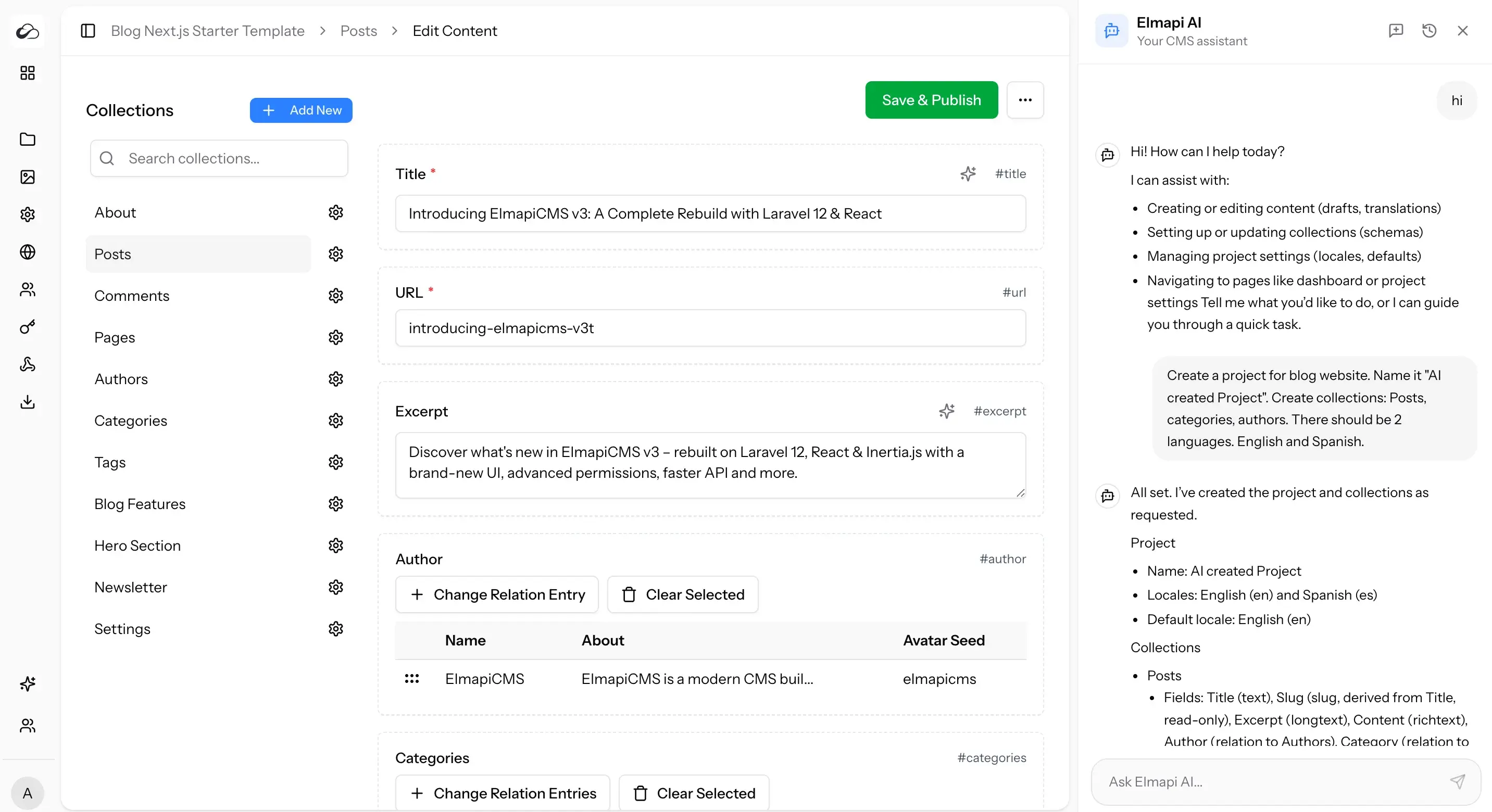Click the elmapicms avatar seed cell
The height and width of the screenshot is (812, 1492).
[939, 679]
